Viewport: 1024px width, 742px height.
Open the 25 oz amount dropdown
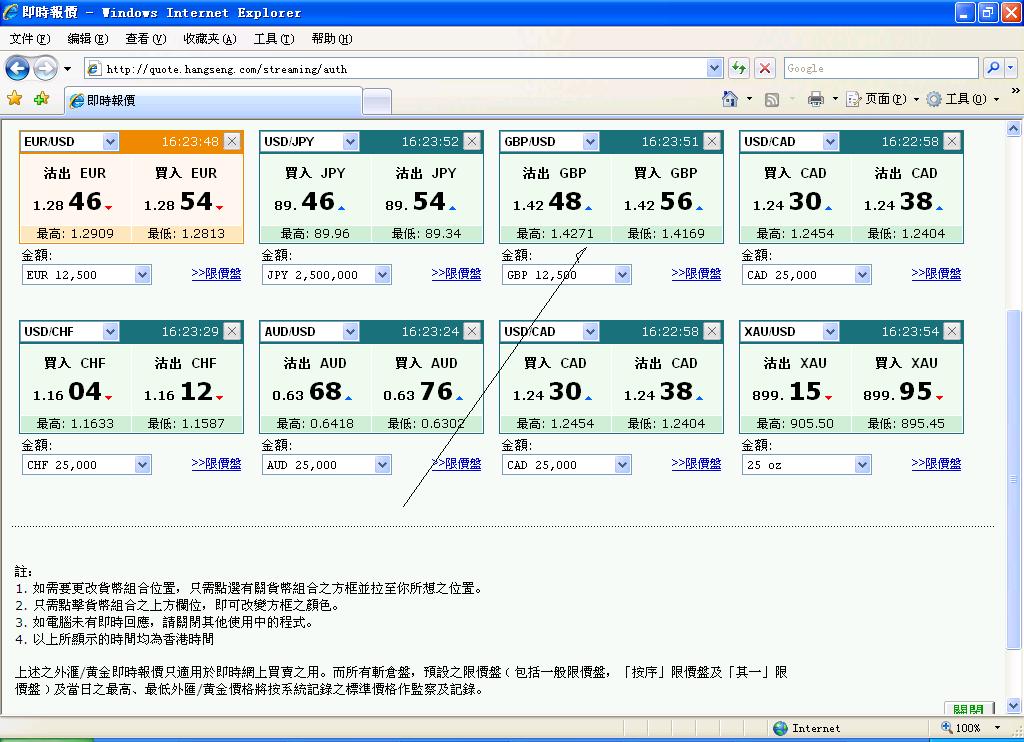(x=863, y=465)
